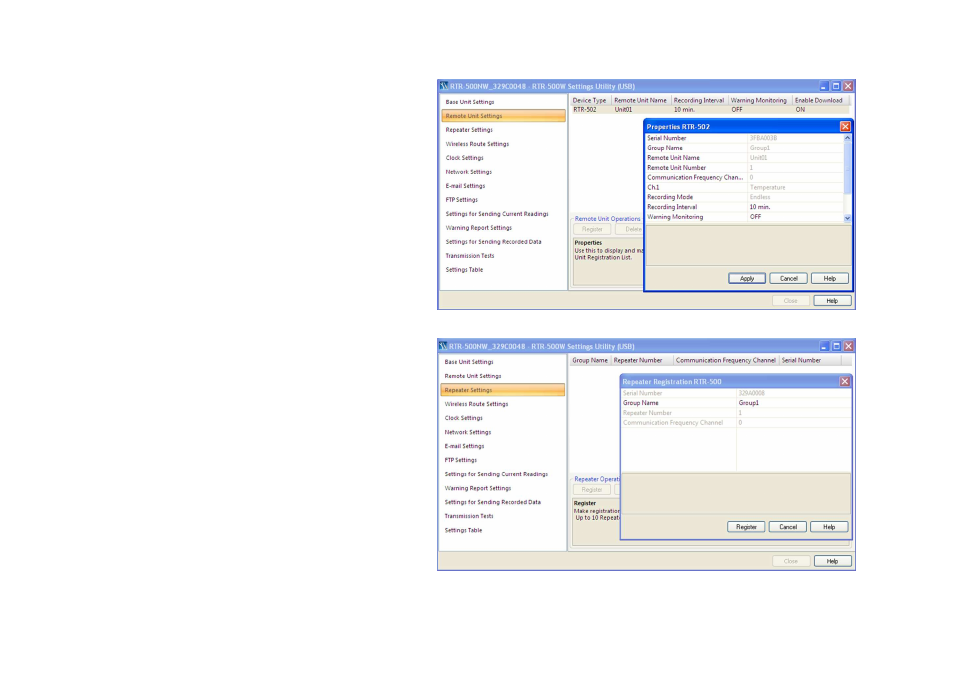Viewport: 954px width, 674px height.
Task: Open Warning Report Settings behind Properties RTR-502
Action: (478, 228)
